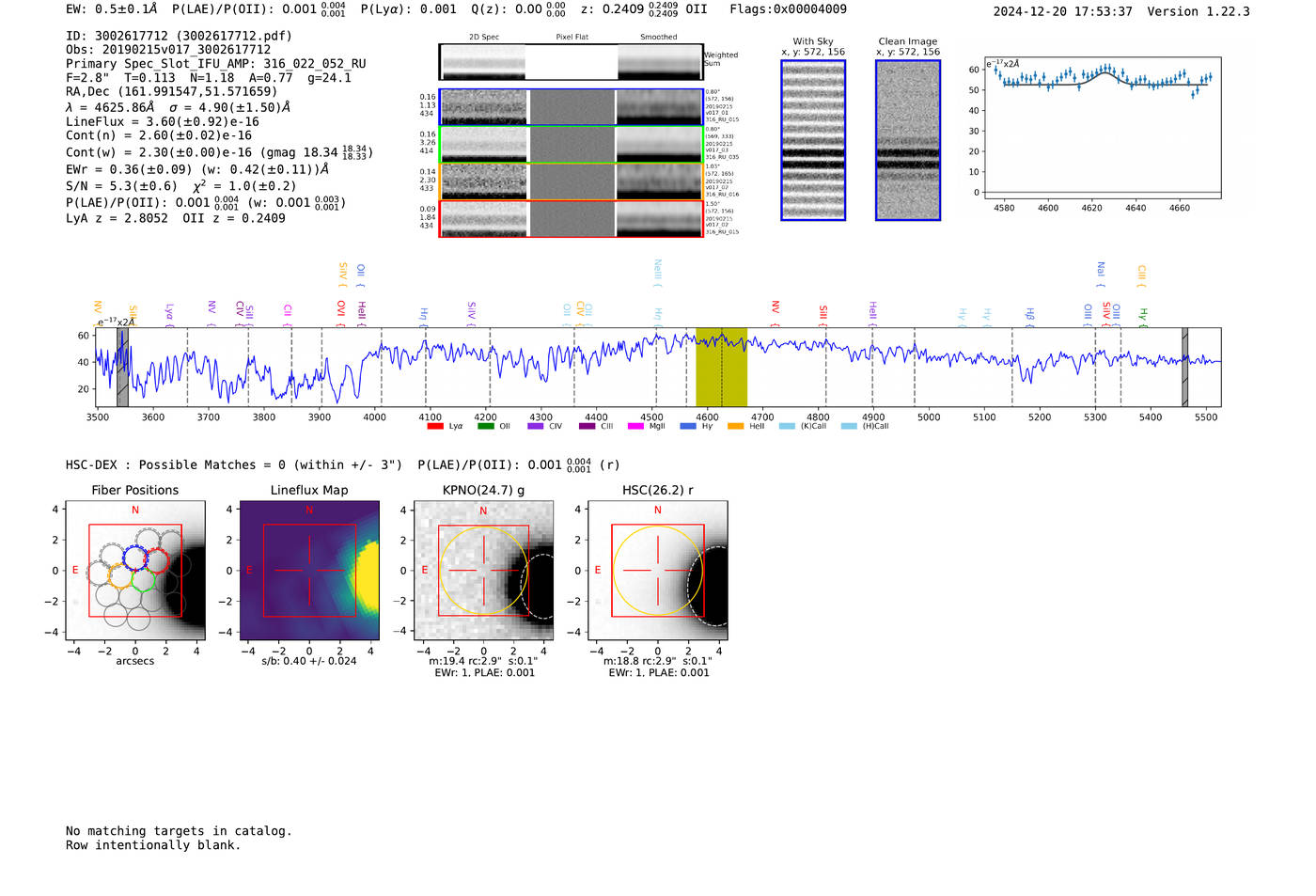Click the Obs: 20190215v017_3002617712 line
1316x896 pixels.
(168, 50)
